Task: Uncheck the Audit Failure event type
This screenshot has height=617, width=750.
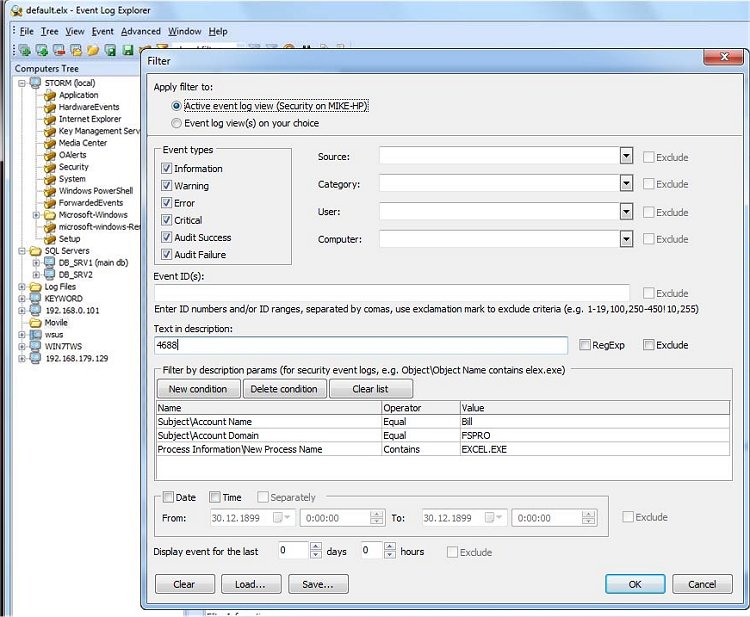Action: (x=167, y=255)
